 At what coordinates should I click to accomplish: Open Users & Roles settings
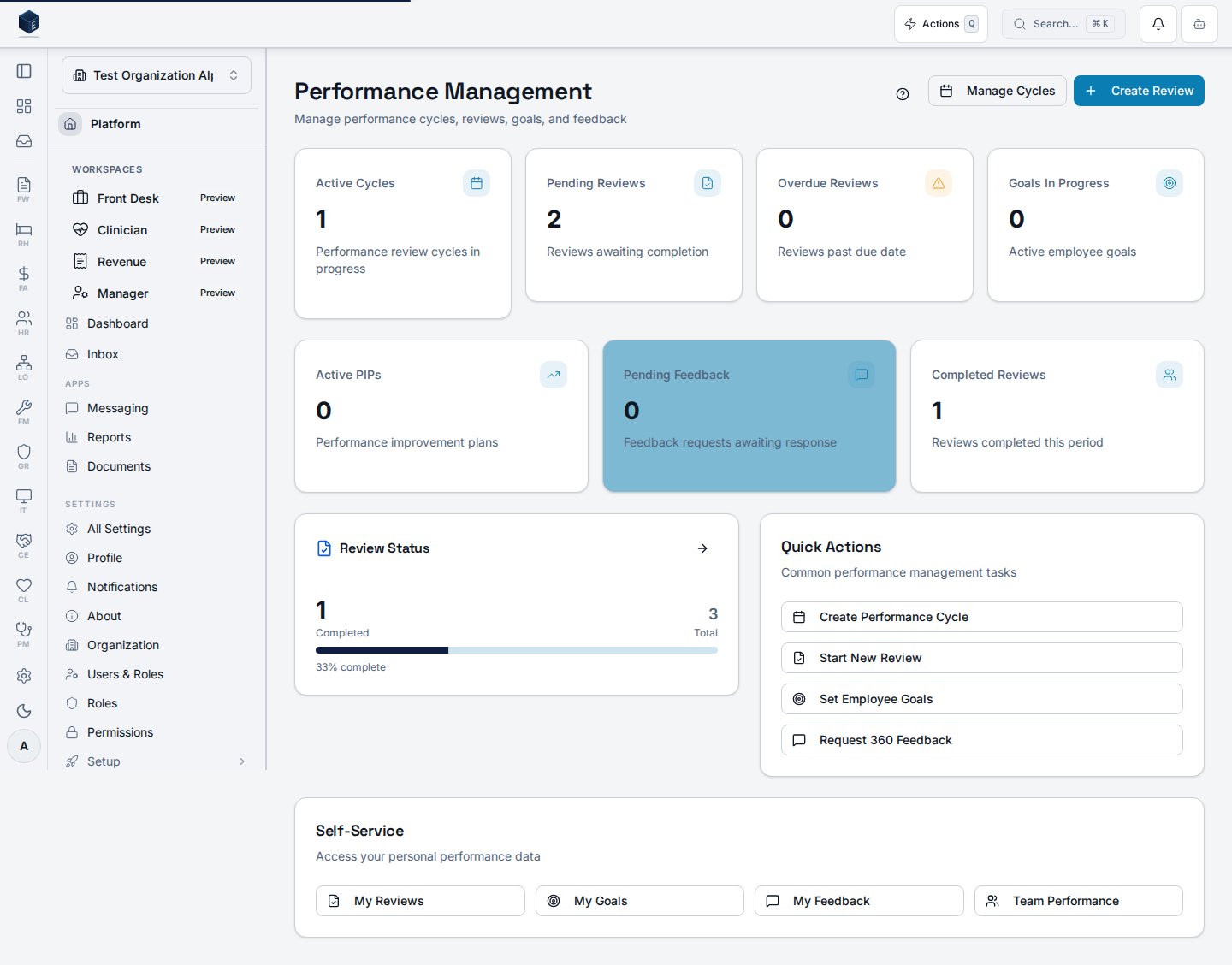tap(157, 674)
